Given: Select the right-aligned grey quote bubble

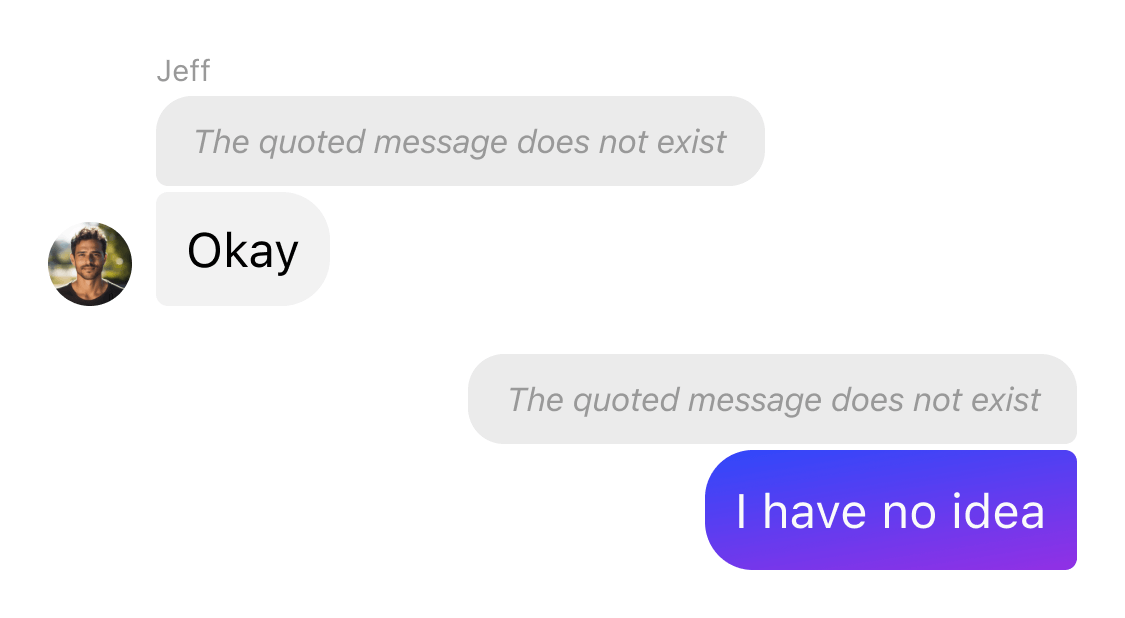Looking at the screenshot, I should (x=772, y=398).
